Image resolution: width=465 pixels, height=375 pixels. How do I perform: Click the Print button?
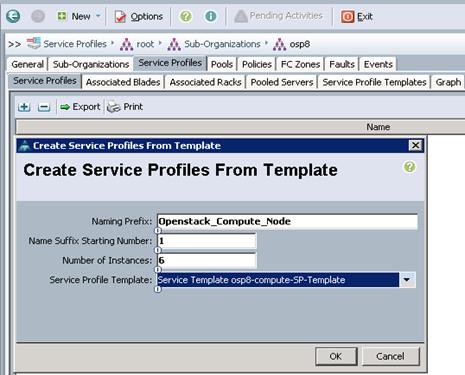coord(125,107)
